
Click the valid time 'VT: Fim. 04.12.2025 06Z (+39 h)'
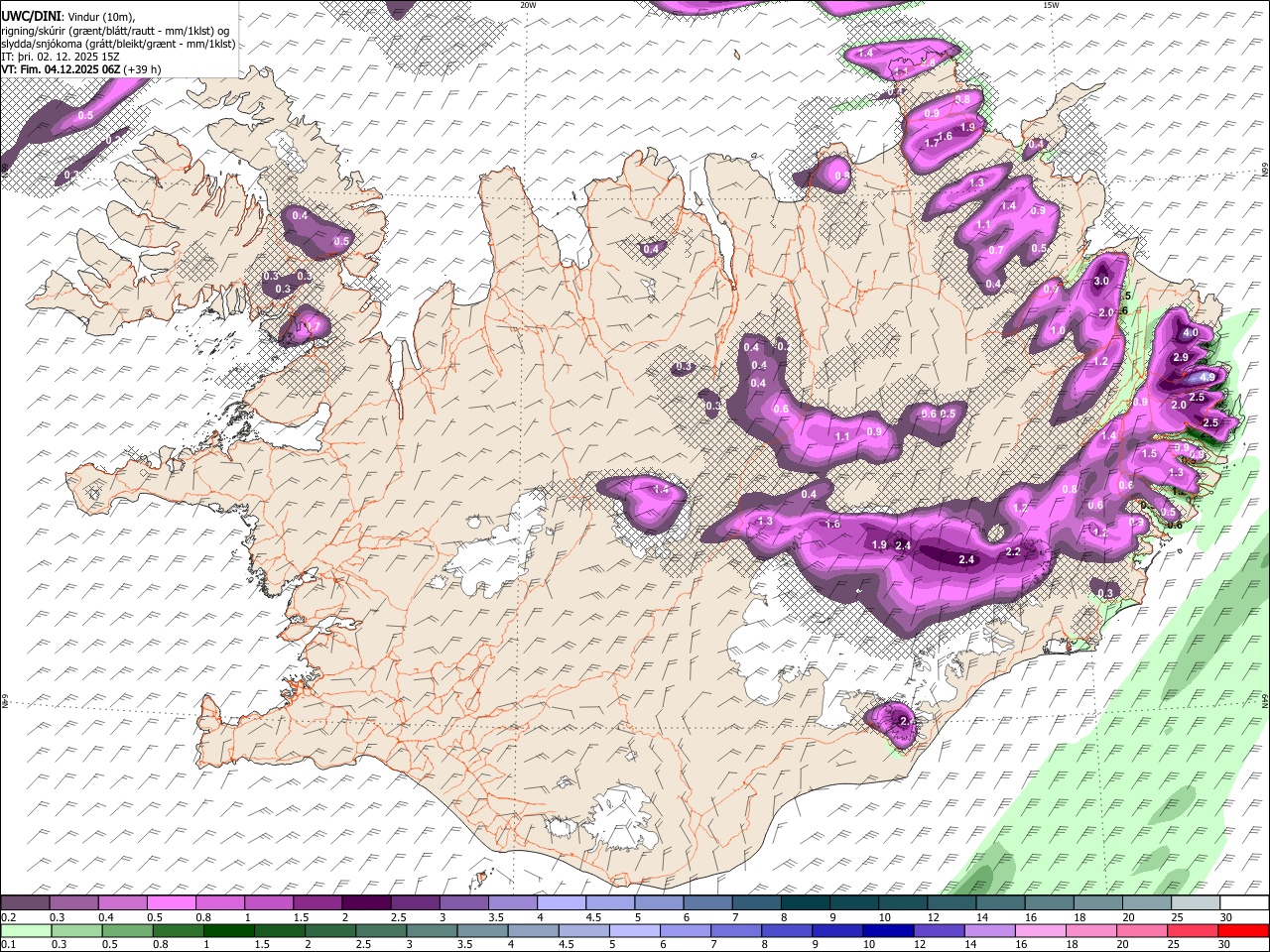80,69
